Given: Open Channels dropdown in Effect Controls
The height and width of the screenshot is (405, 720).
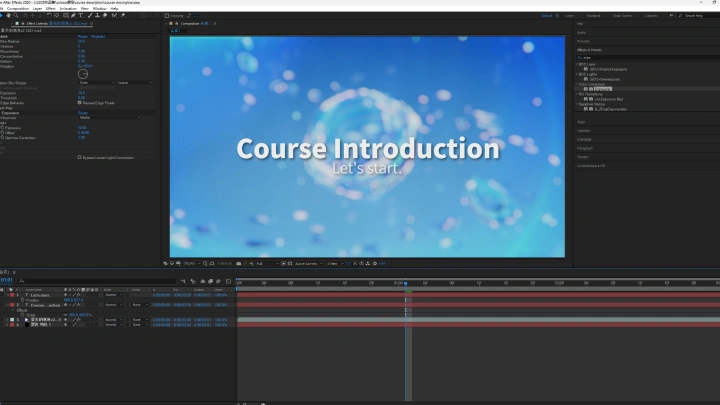Looking at the screenshot, I should (x=110, y=118).
